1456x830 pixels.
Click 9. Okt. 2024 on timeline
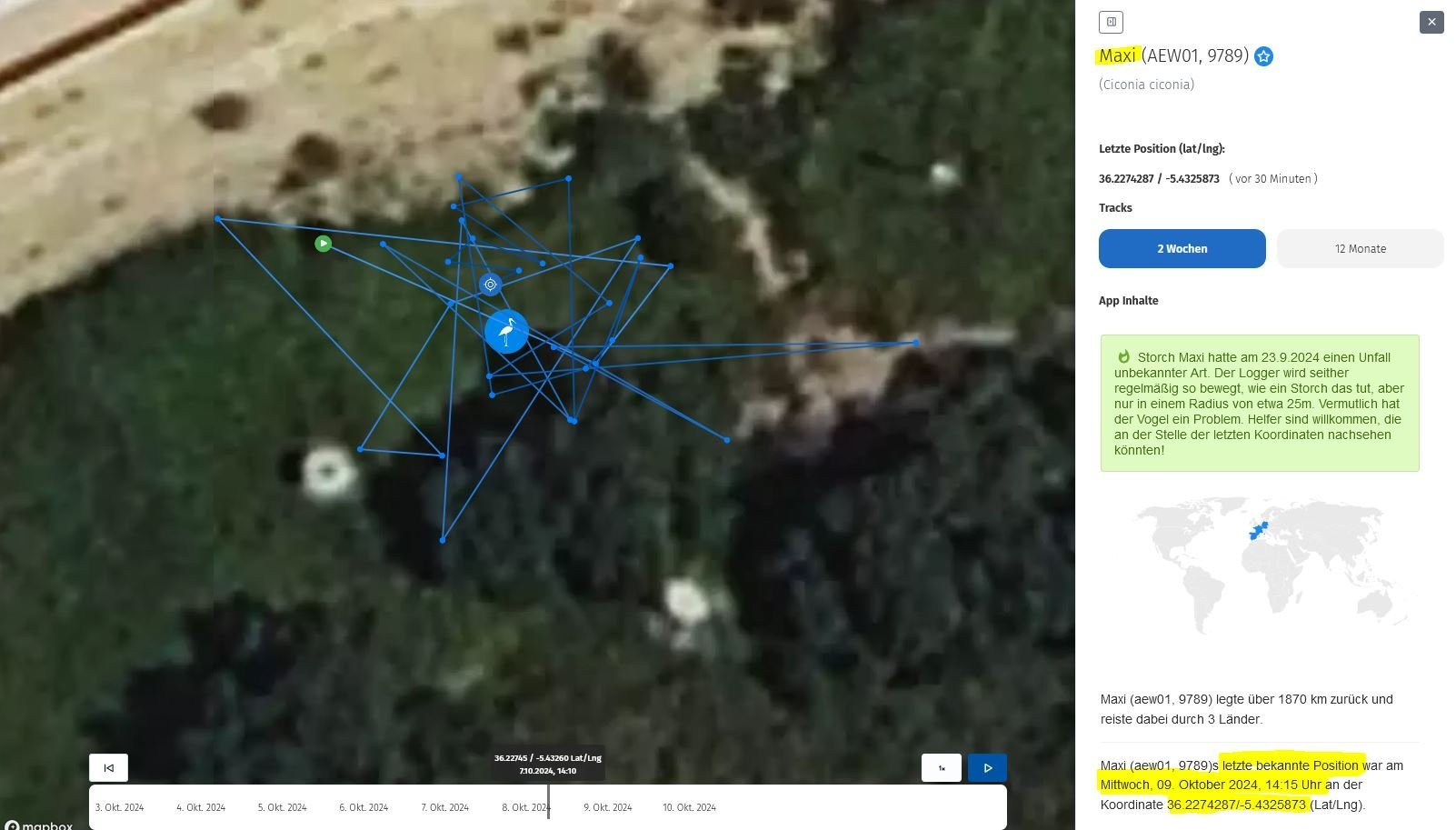tap(607, 807)
